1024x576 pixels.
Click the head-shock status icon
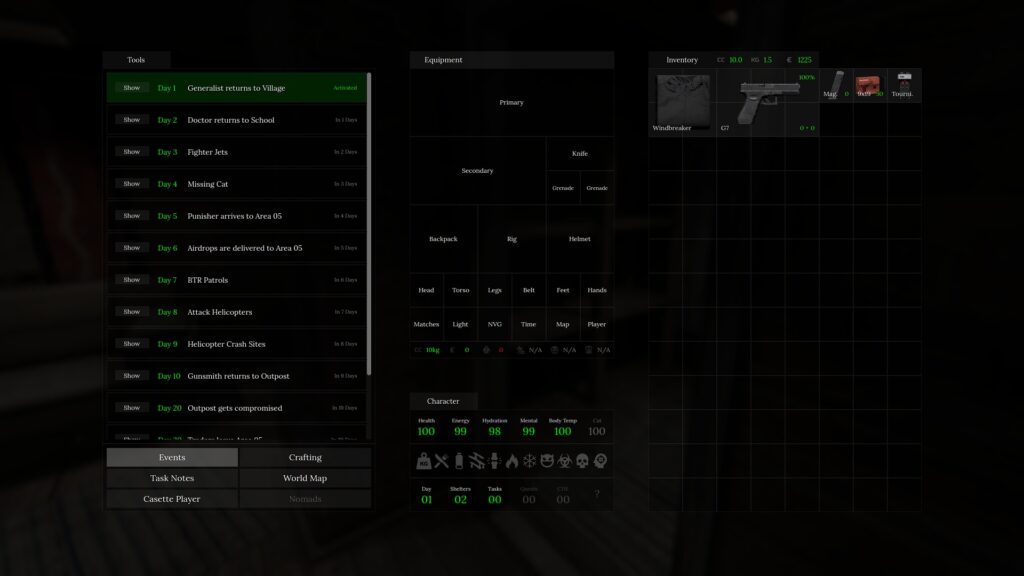point(600,461)
